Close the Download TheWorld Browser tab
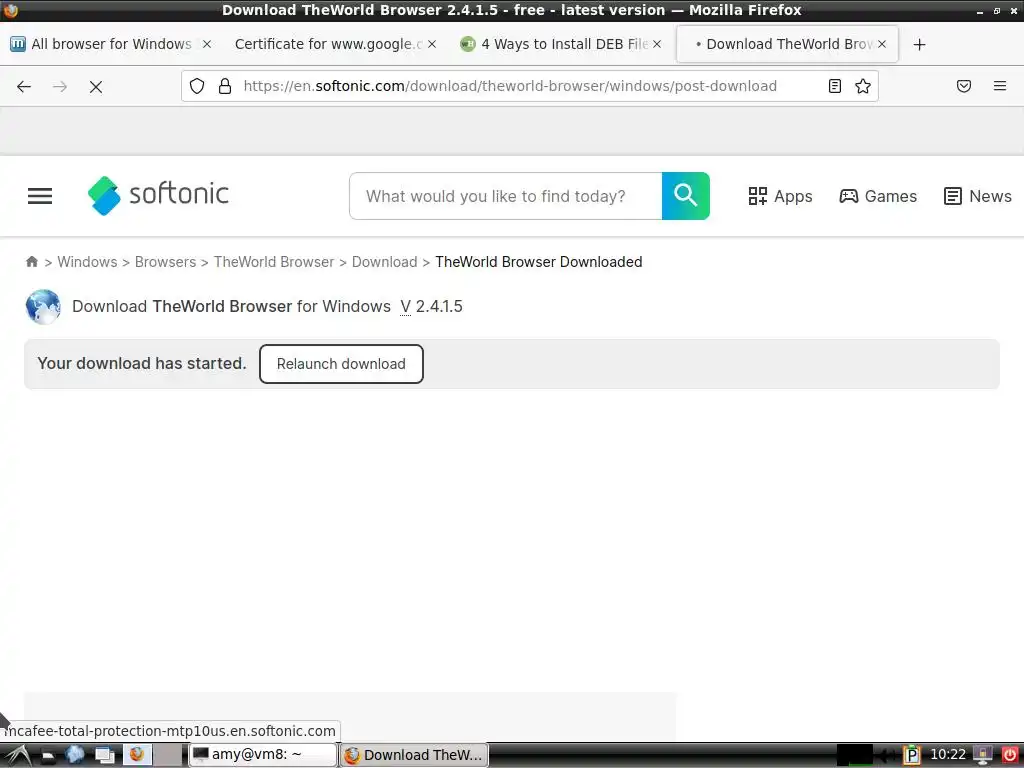 point(882,44)
